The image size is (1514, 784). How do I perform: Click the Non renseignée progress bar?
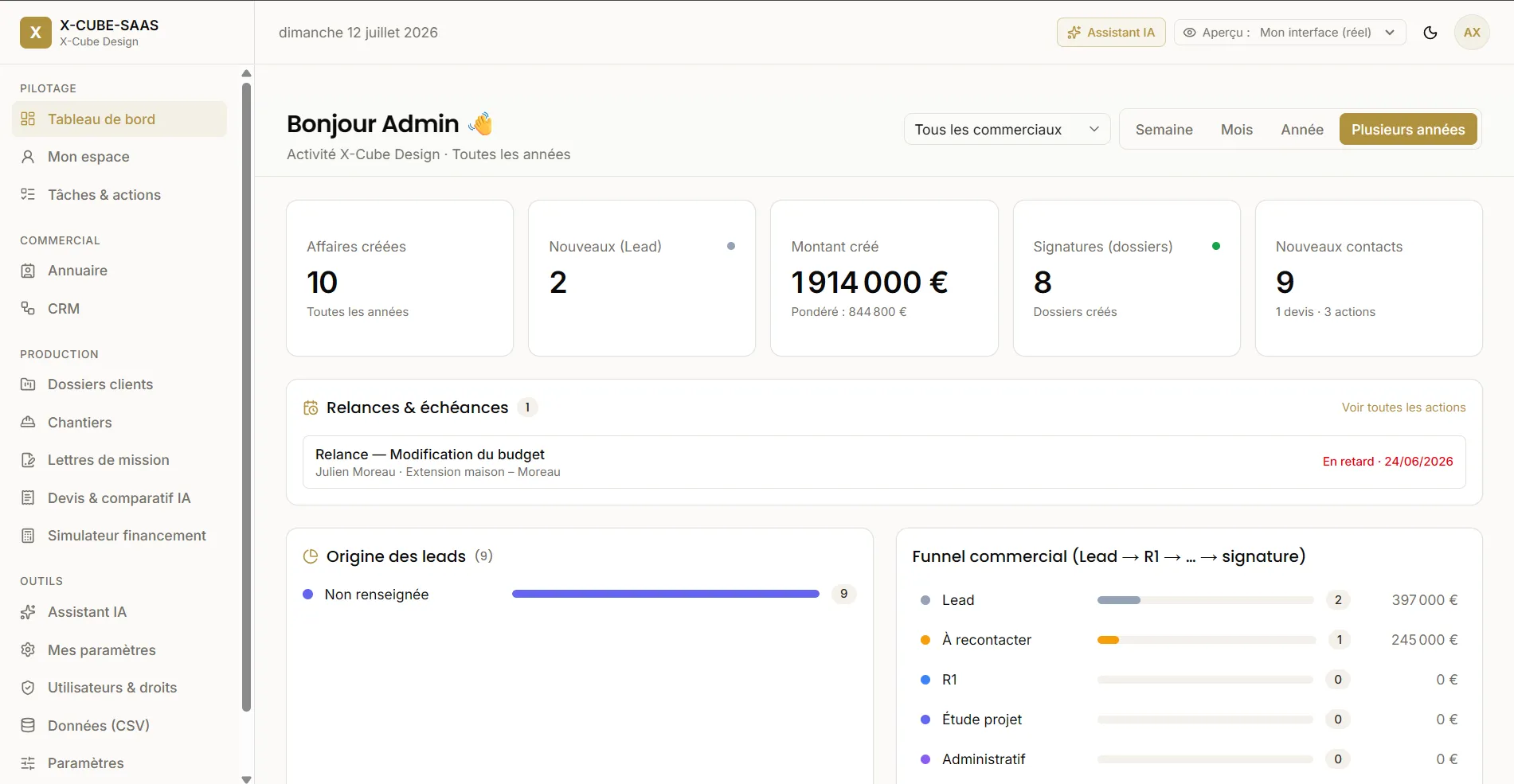pos(666,594)
